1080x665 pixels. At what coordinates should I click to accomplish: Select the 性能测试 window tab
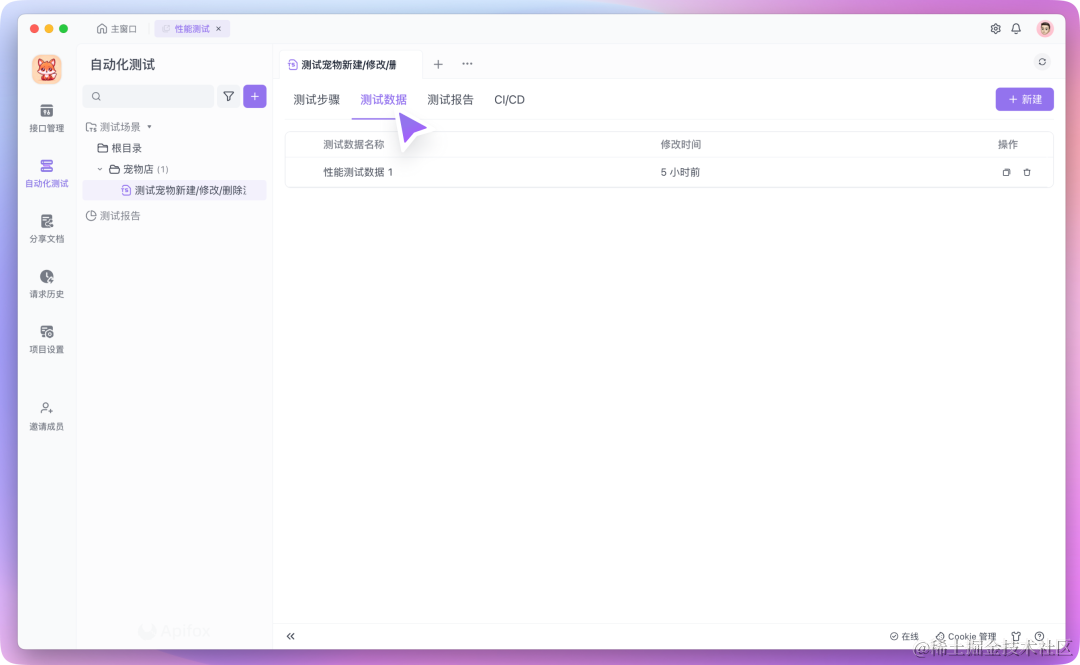[x=192, y=29]
